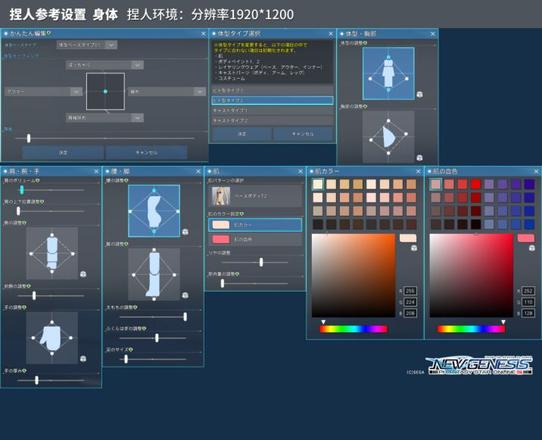Click the 太ももの調整 slider handle
Image resolution: width=542 pixels, height=440 pixels.
[x=185, y=317]
